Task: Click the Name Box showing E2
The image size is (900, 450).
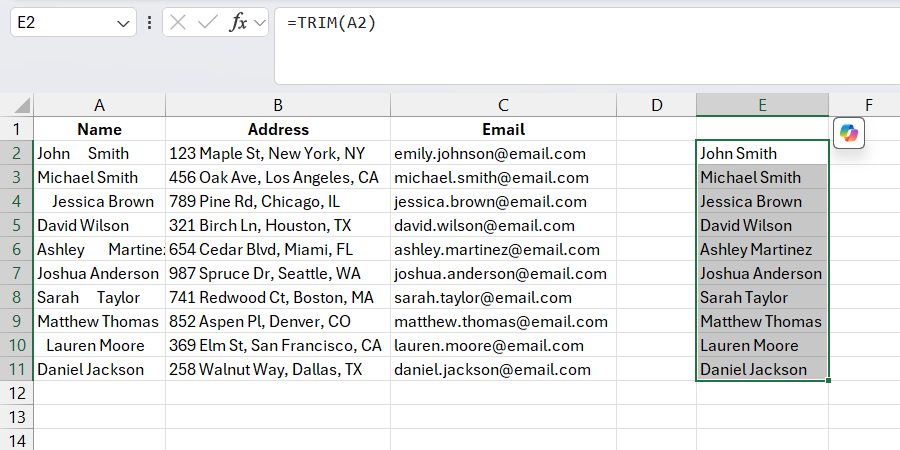Action: tap(60, 23)
